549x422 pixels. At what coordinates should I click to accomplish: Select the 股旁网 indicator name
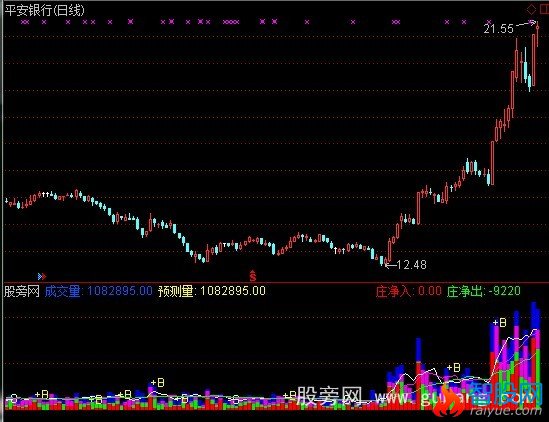coord(22,291)
